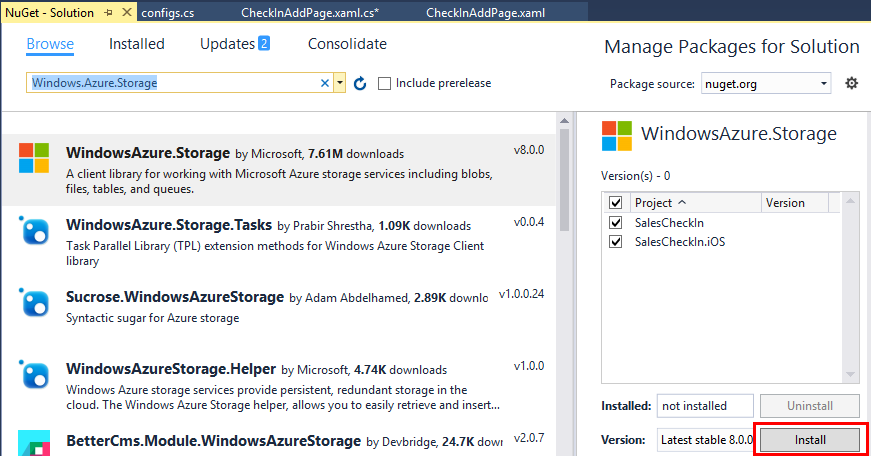
Task: Uncheck the SalesCheckIn project checkbox
Action: [x=615, y=223]
